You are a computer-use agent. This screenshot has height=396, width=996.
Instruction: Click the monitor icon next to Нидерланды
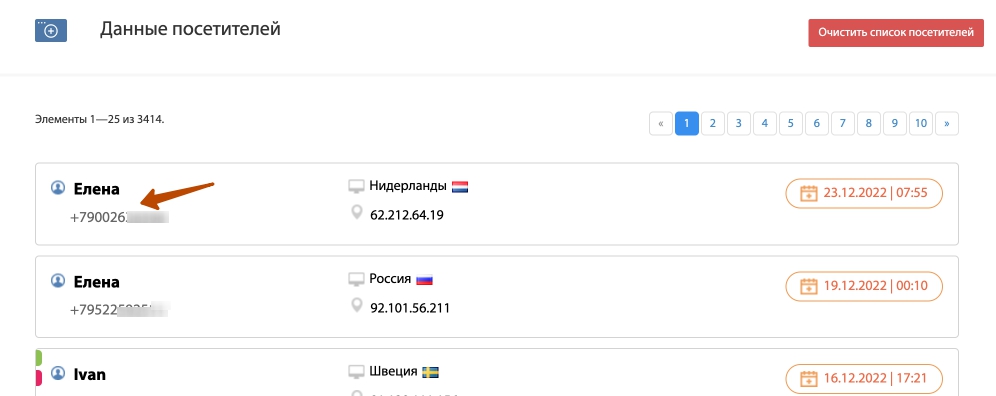(356, 186)
